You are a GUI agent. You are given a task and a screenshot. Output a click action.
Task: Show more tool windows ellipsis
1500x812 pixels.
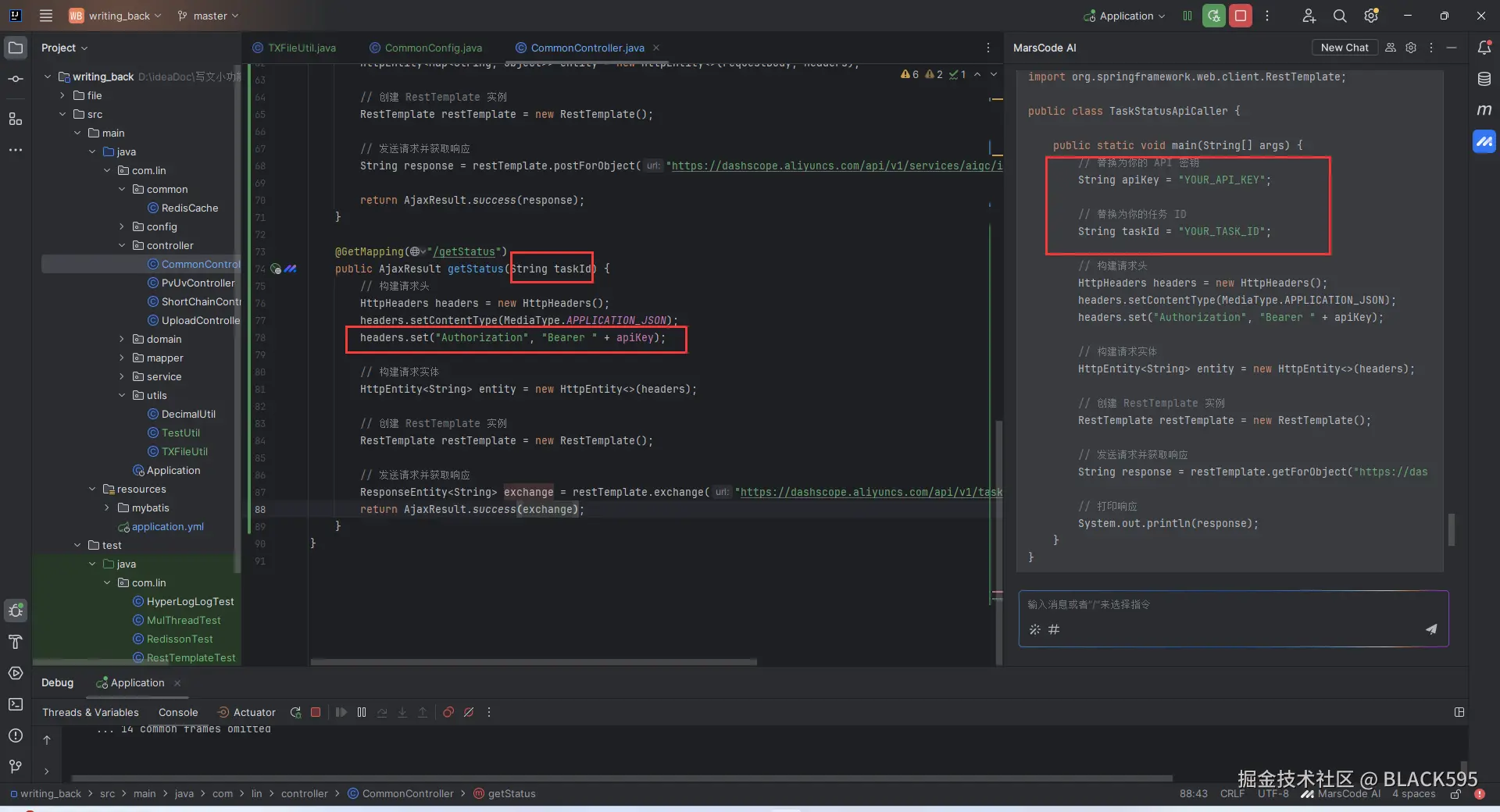click(16, 150)
